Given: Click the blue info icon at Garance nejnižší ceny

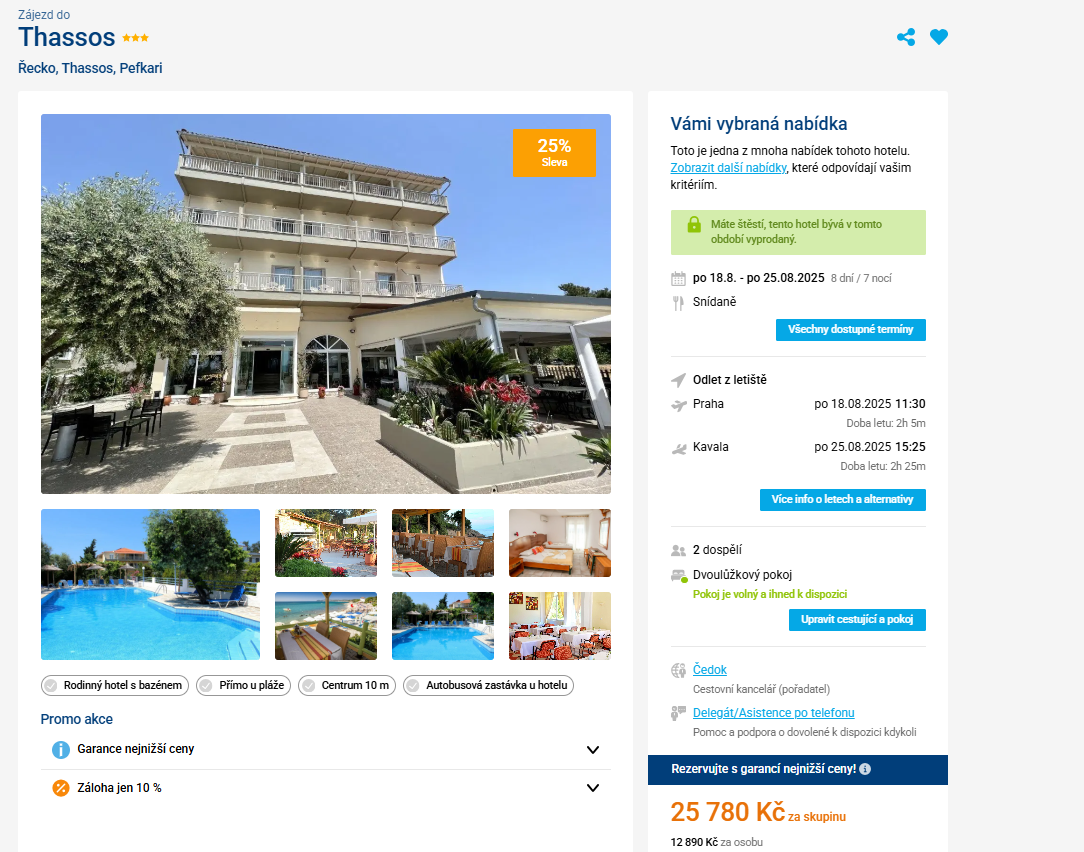Looking at the screenshot, I should (61, 750).
